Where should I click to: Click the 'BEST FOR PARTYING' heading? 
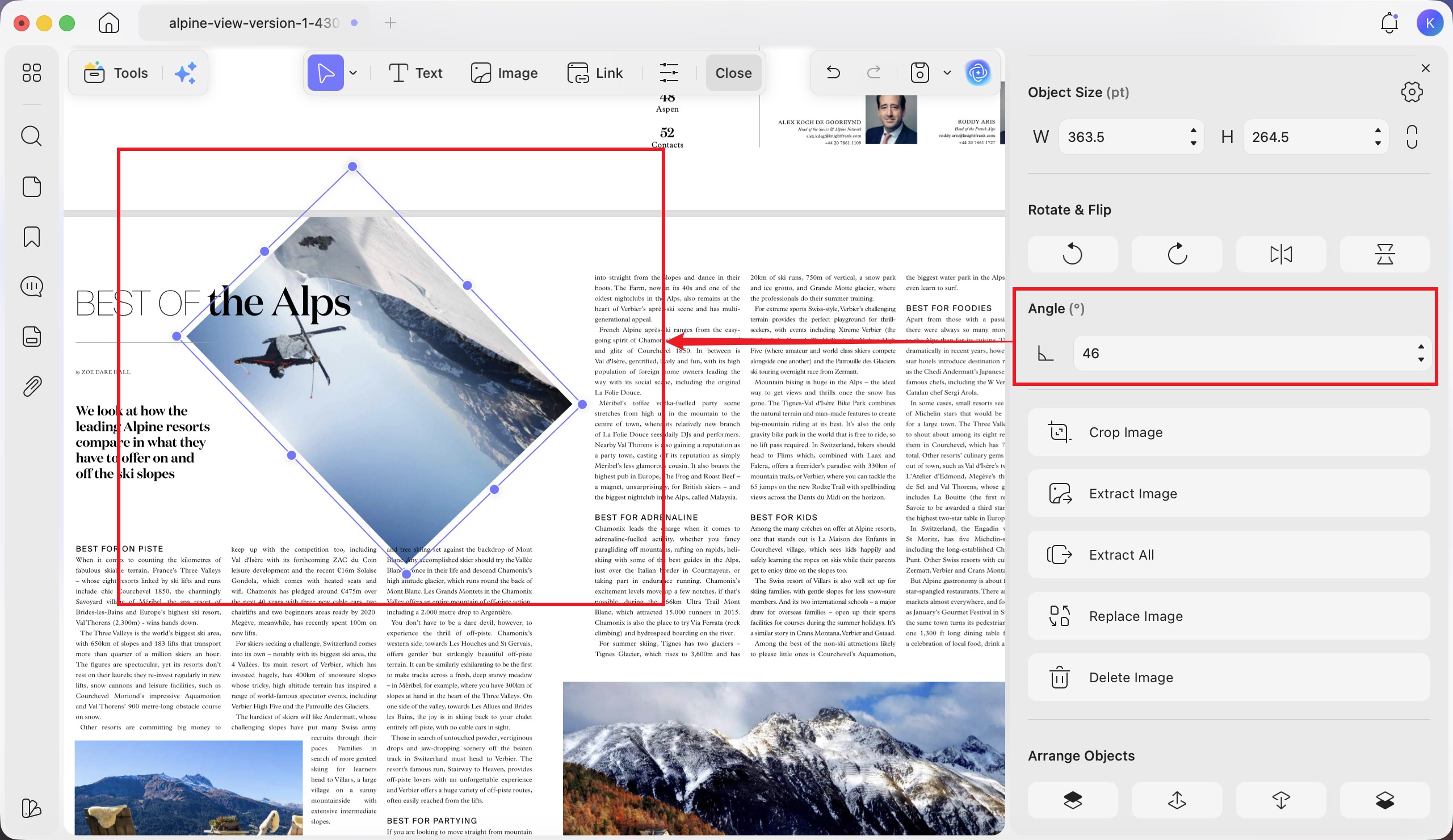(x=432, y=821)
